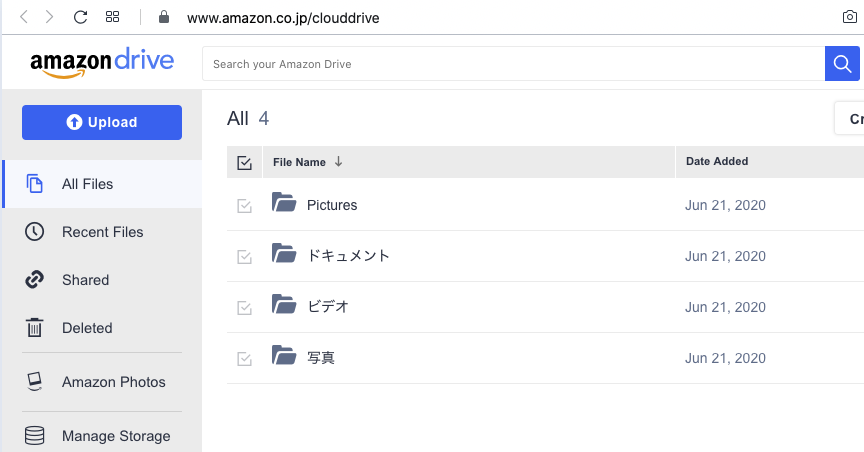
Task: Click the Amazon Drive logo
Action: click(x=102, y=62)
